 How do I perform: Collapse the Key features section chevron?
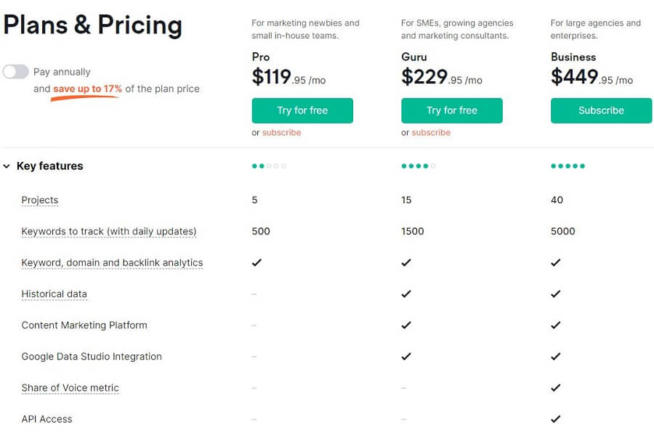click(x=7, y=166)
